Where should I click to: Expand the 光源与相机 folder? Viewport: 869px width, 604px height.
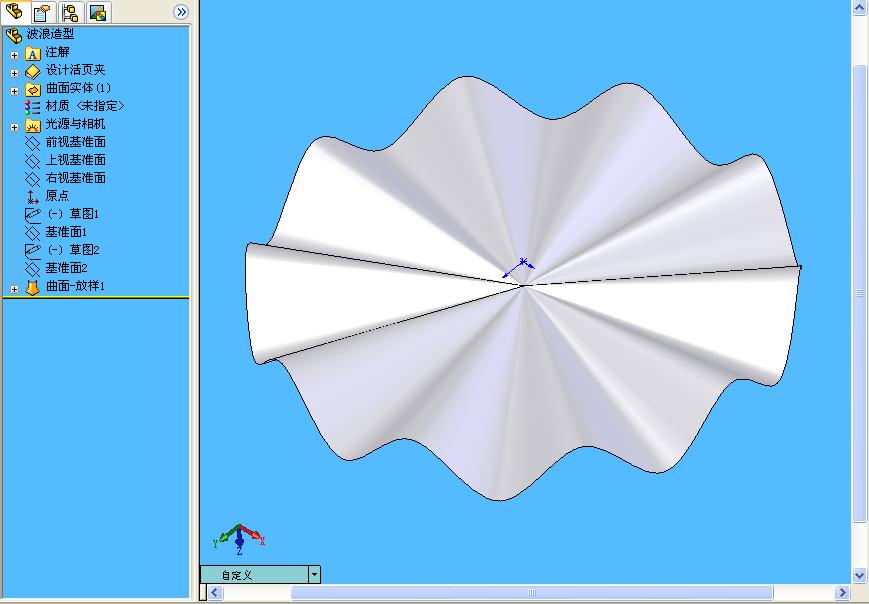pyautogui.click(x=14, y=127)
